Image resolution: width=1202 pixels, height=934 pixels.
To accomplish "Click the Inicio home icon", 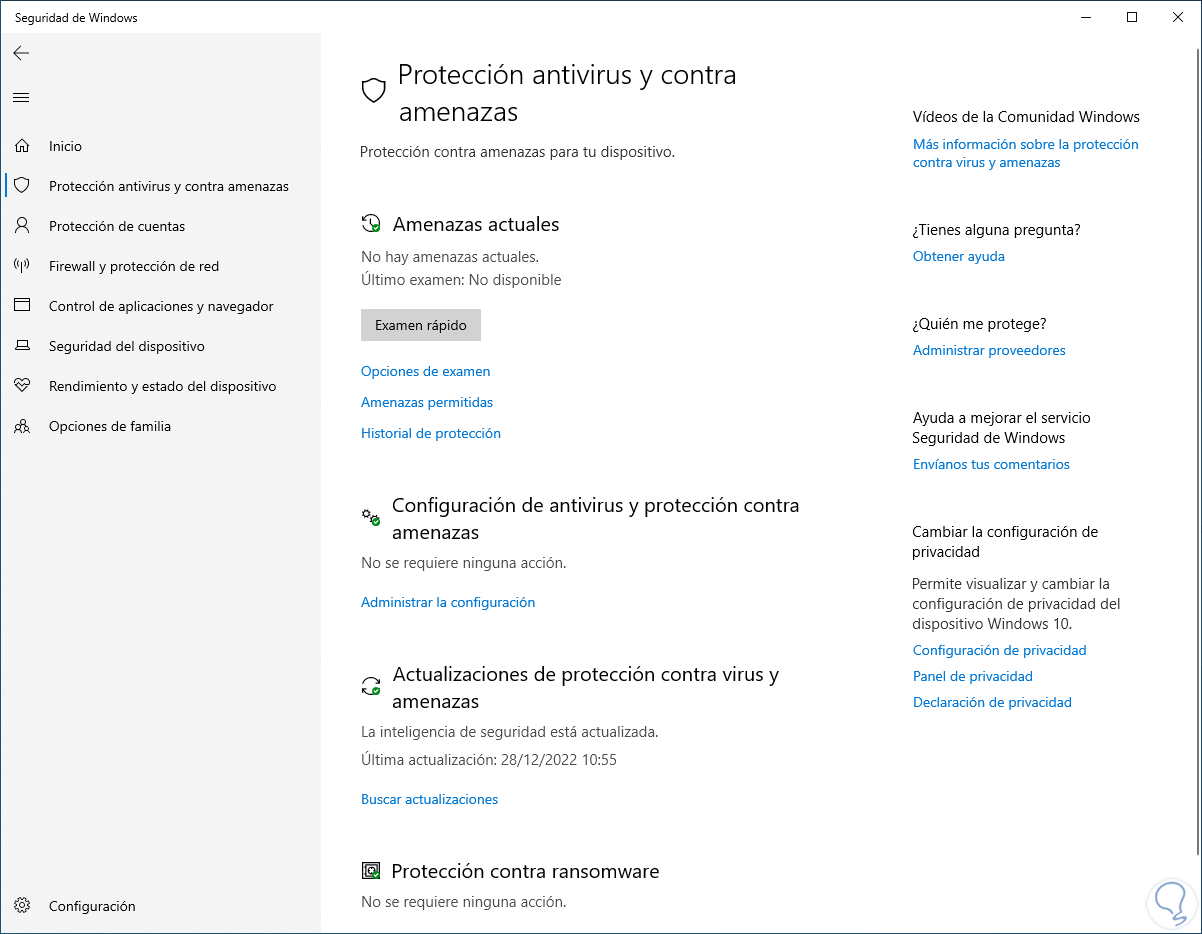I will [22, 146].
